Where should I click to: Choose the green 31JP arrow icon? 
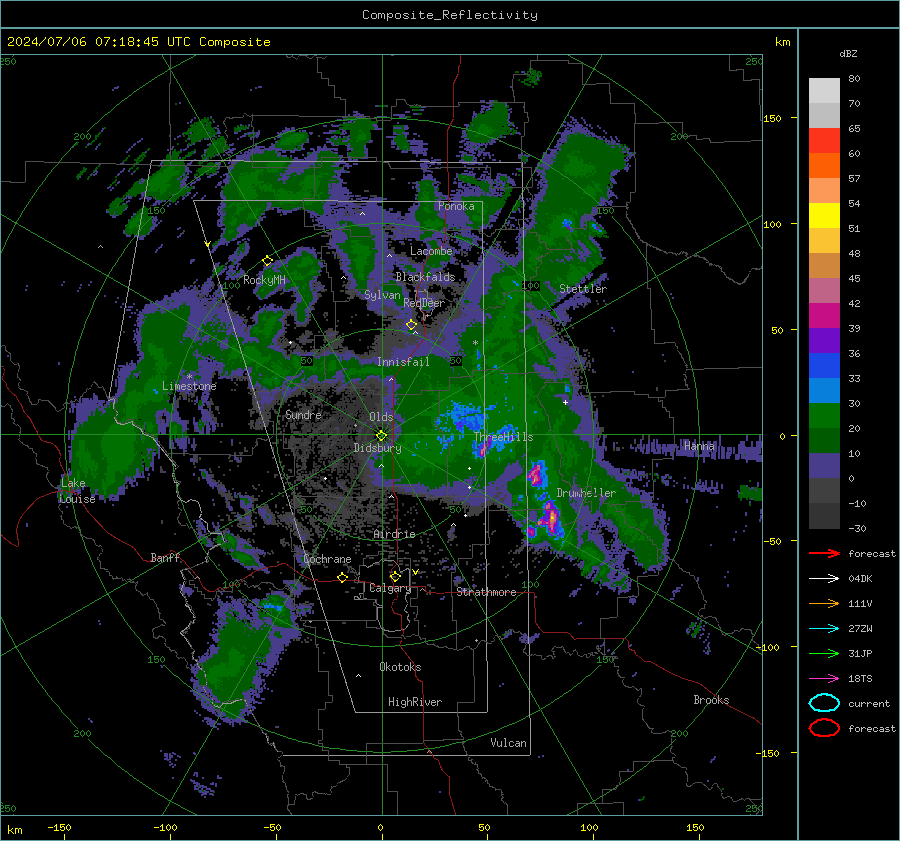pos(824,653)
